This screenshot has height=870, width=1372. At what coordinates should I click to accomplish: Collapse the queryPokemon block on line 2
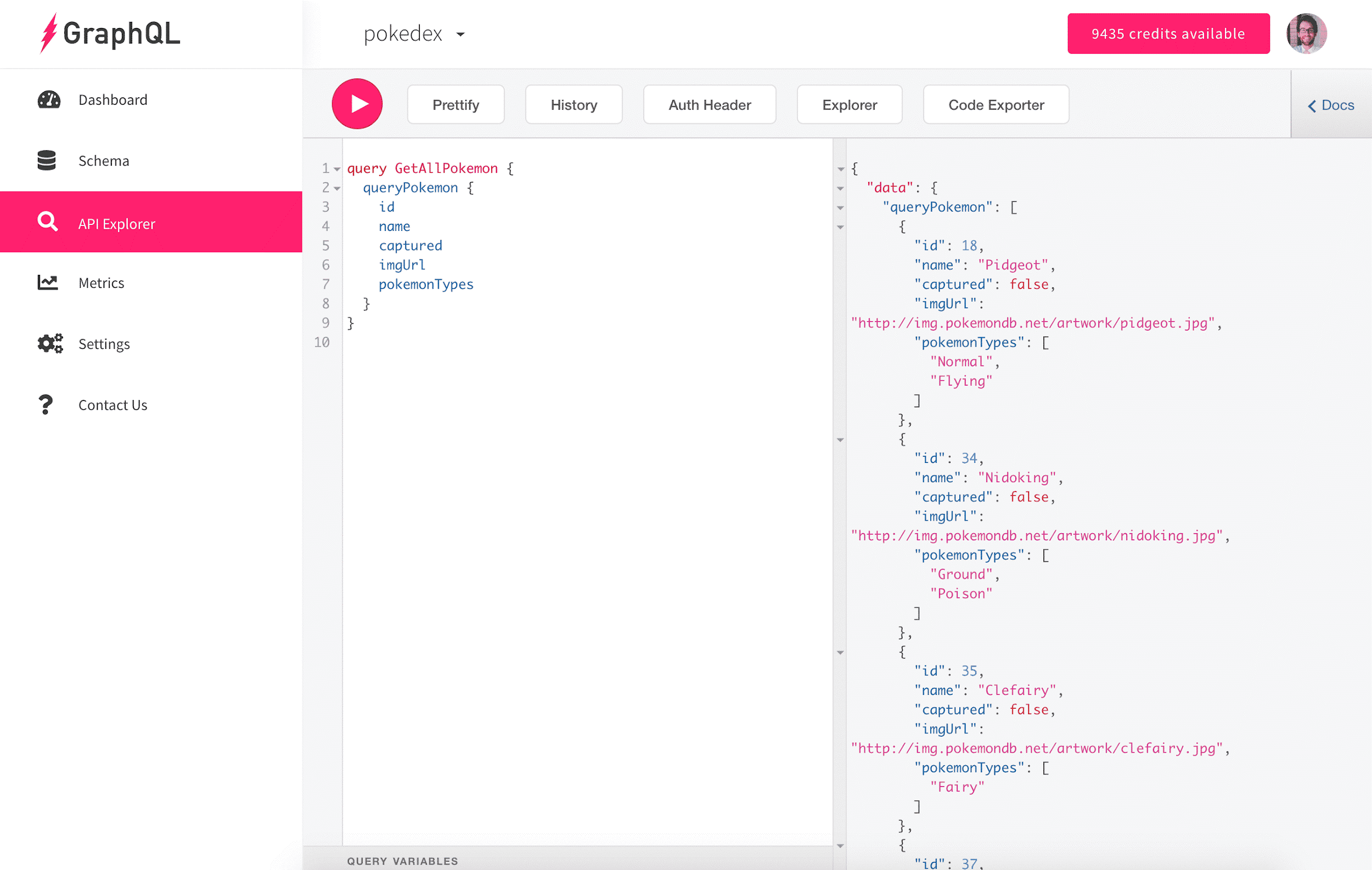coord(338,189)
